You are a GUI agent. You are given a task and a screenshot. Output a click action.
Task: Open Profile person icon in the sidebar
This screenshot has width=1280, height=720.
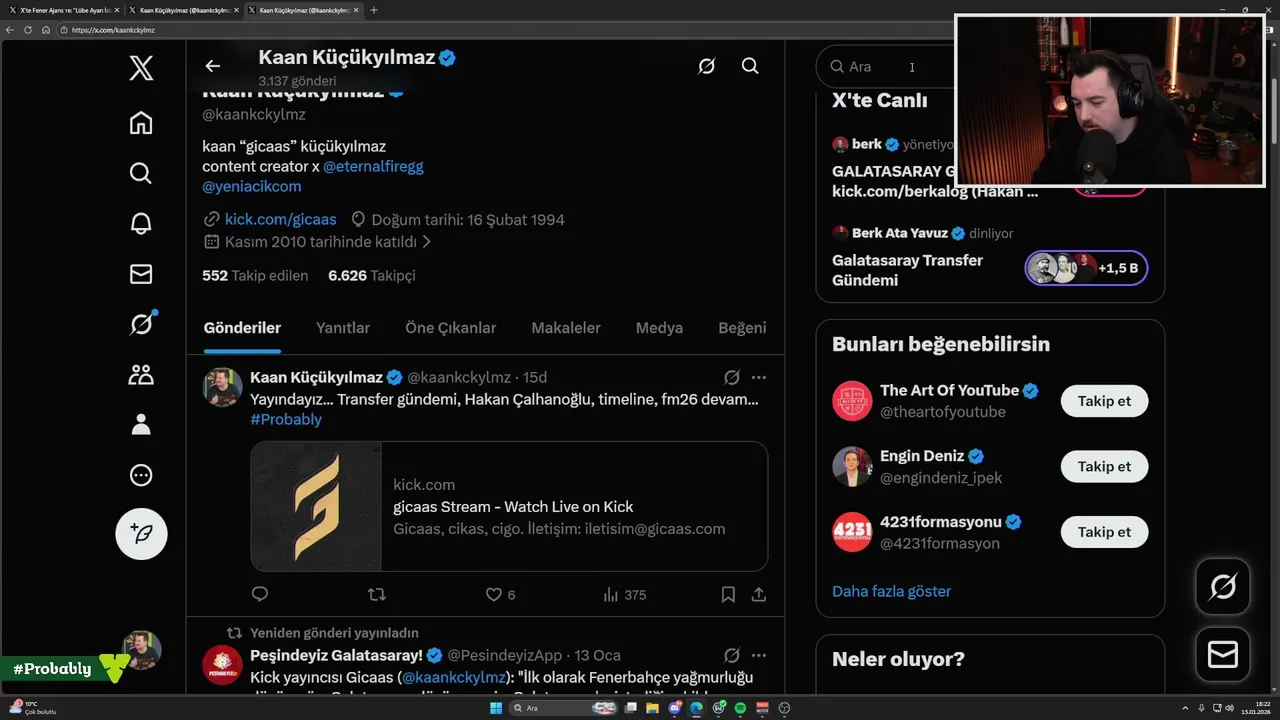click(x=141, y=424)
